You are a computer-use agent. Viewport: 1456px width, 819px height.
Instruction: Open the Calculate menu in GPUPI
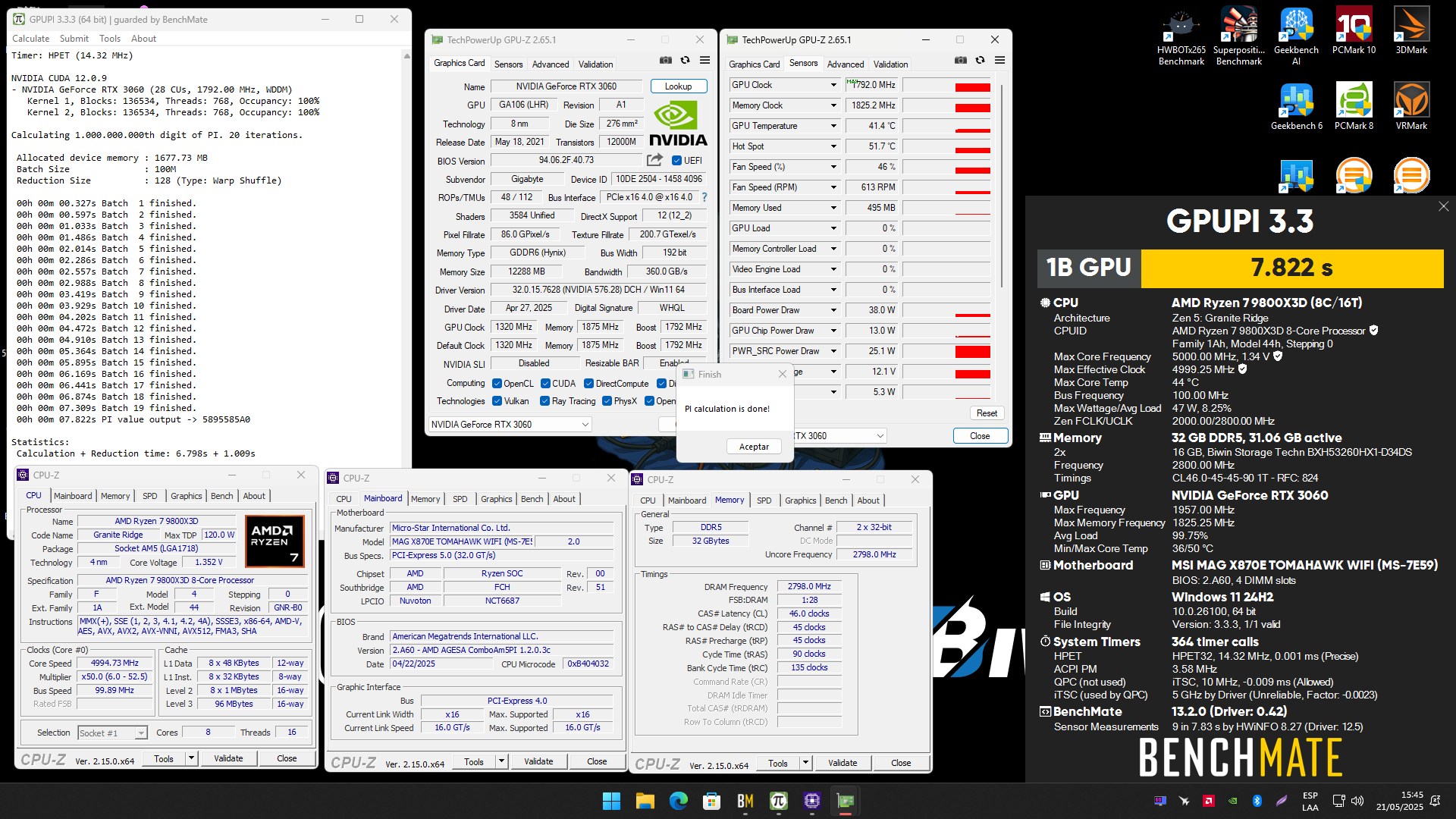[x=31, y=39]
